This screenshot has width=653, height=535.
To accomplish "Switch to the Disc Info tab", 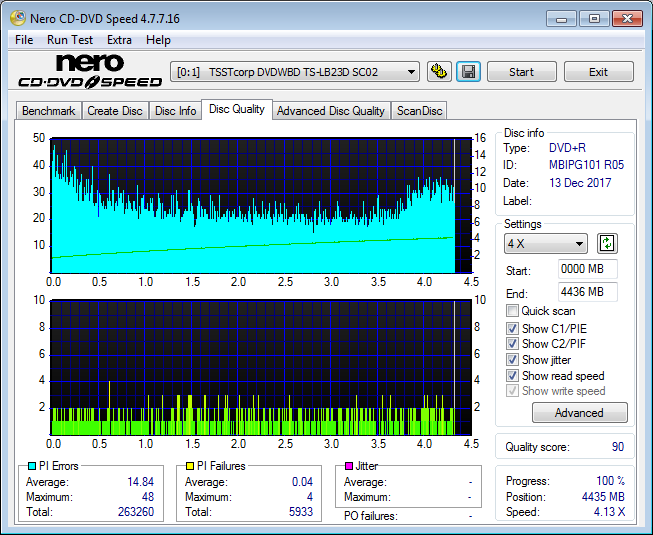I will (175, 111).
